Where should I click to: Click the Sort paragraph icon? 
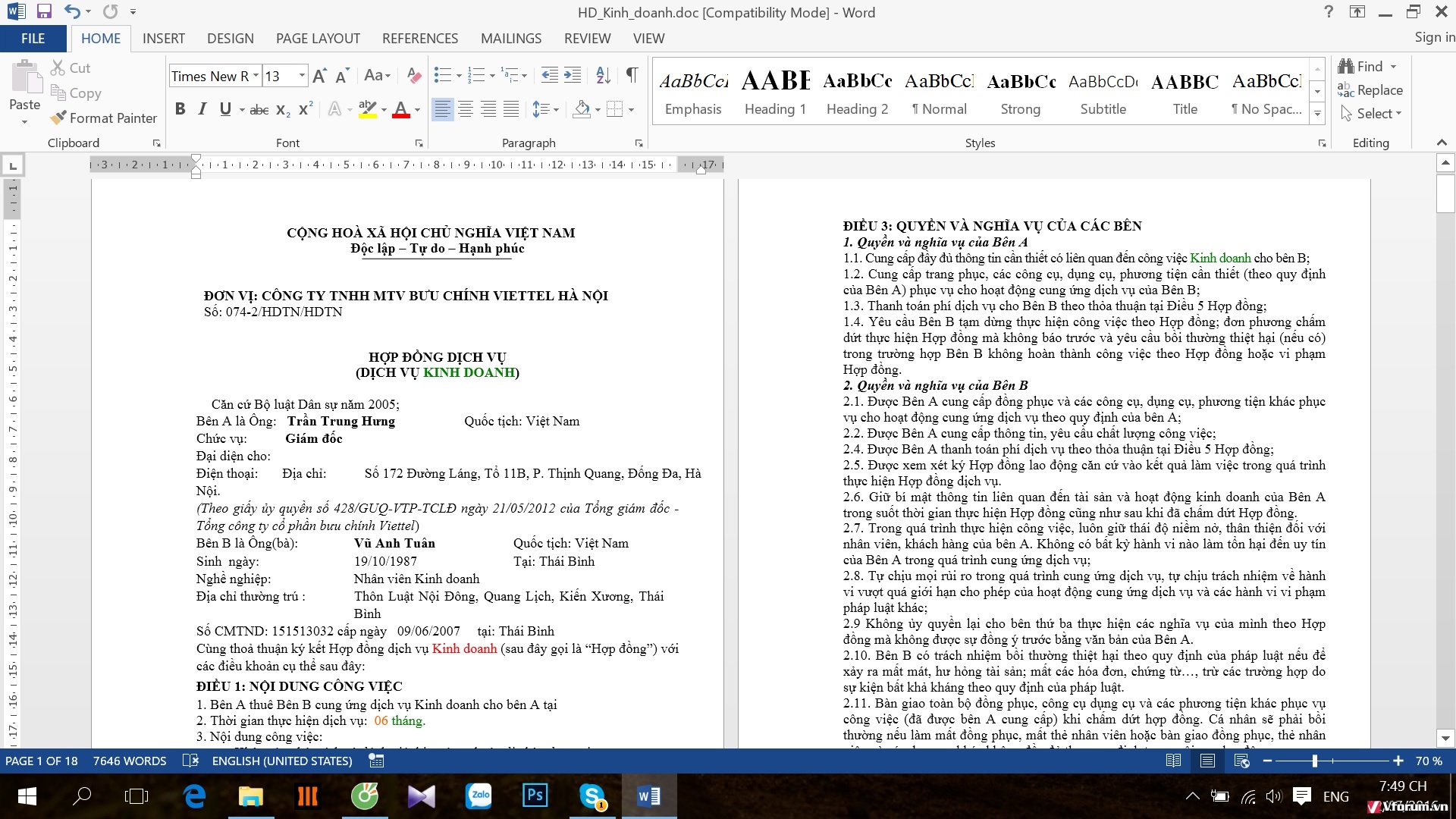pos(603,75)
